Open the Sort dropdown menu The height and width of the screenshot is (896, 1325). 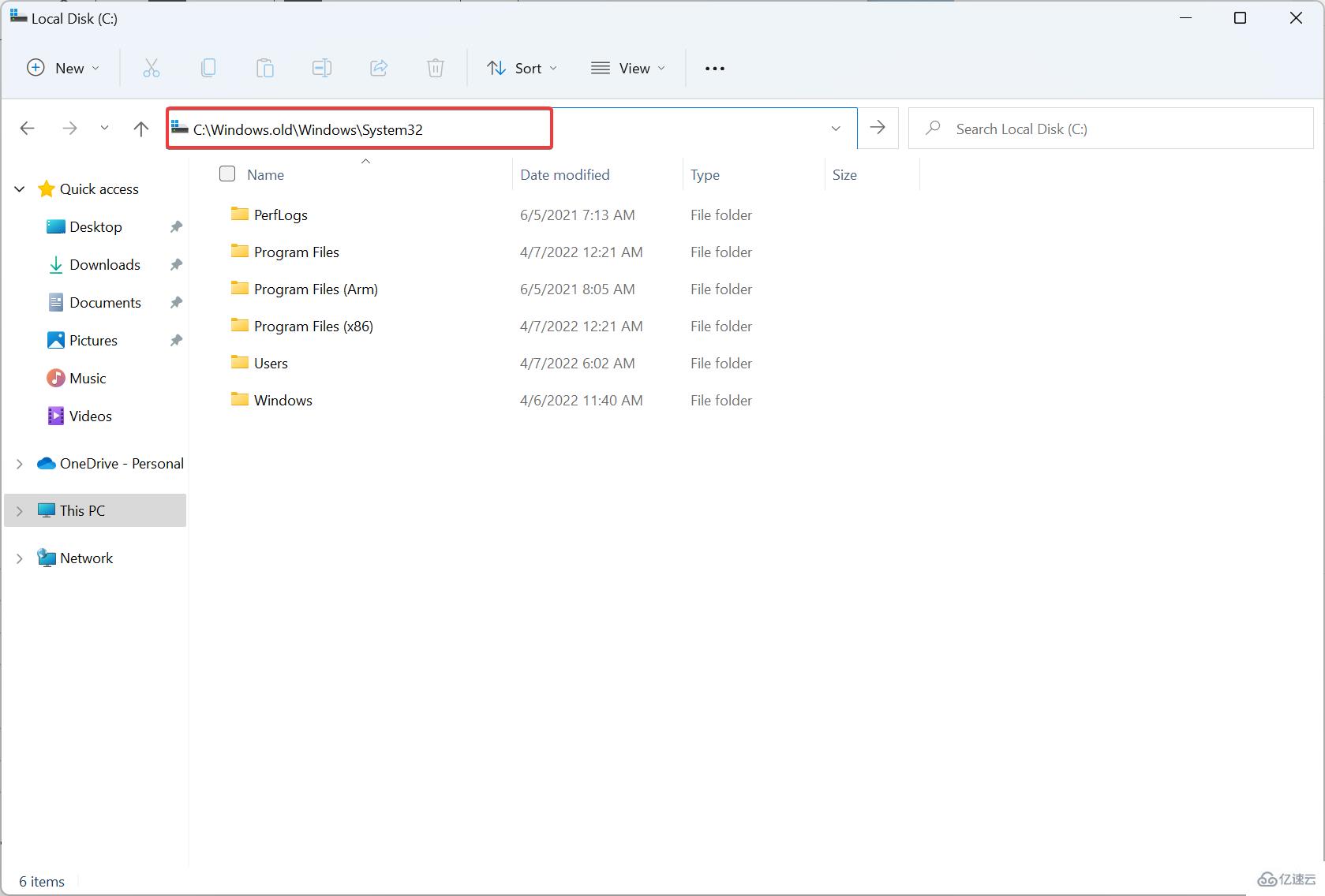click(x=522, y=69)
